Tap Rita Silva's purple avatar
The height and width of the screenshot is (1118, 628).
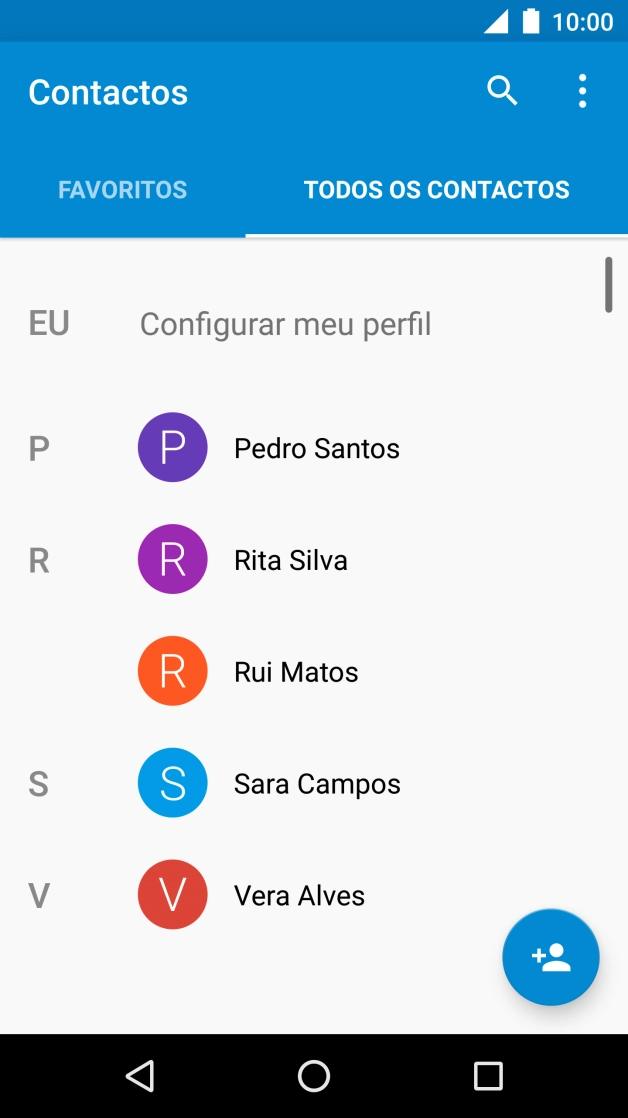(x=172, y=559)
